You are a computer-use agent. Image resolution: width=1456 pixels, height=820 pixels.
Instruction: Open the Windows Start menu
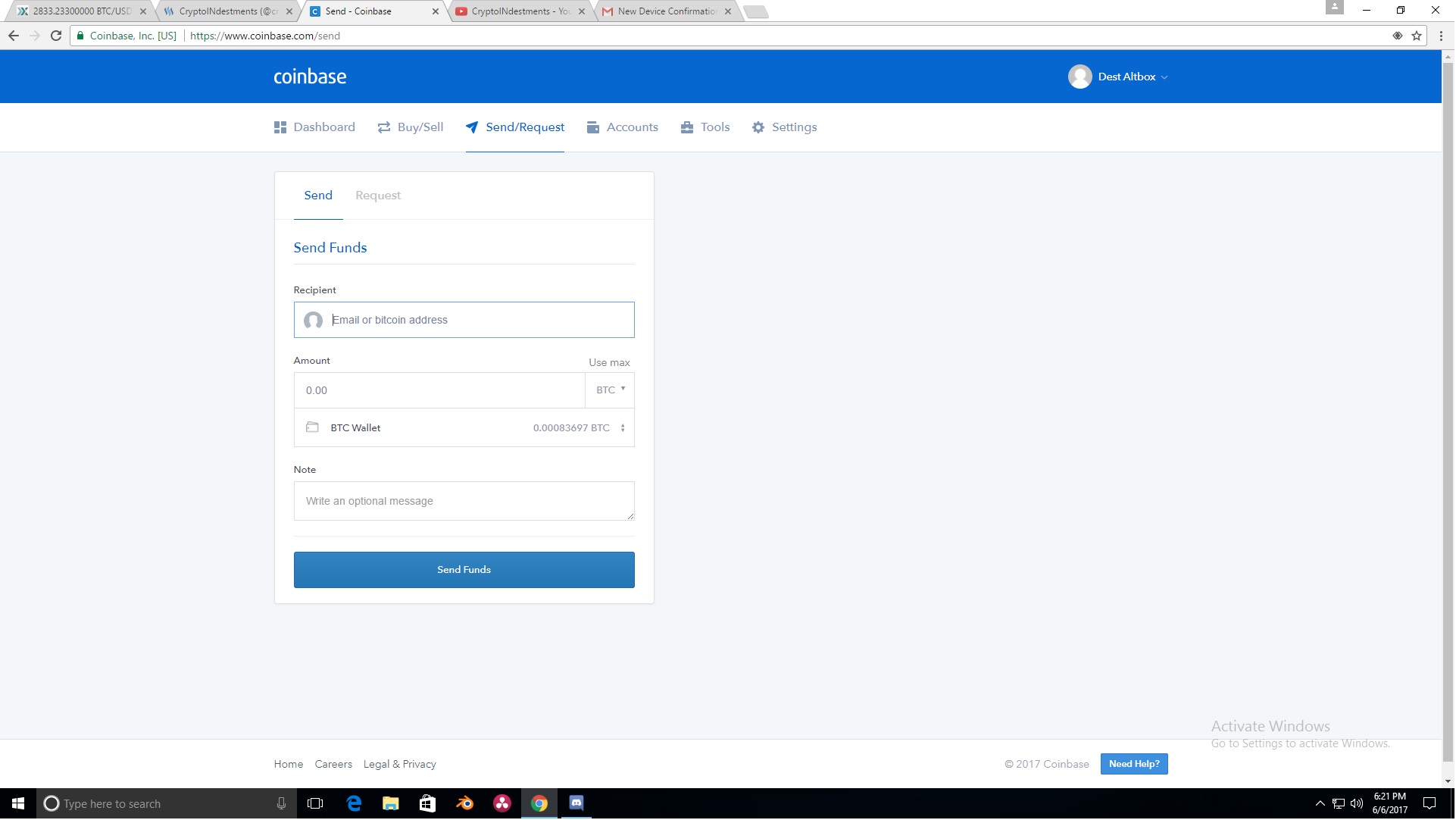click(x=18, y=803)
